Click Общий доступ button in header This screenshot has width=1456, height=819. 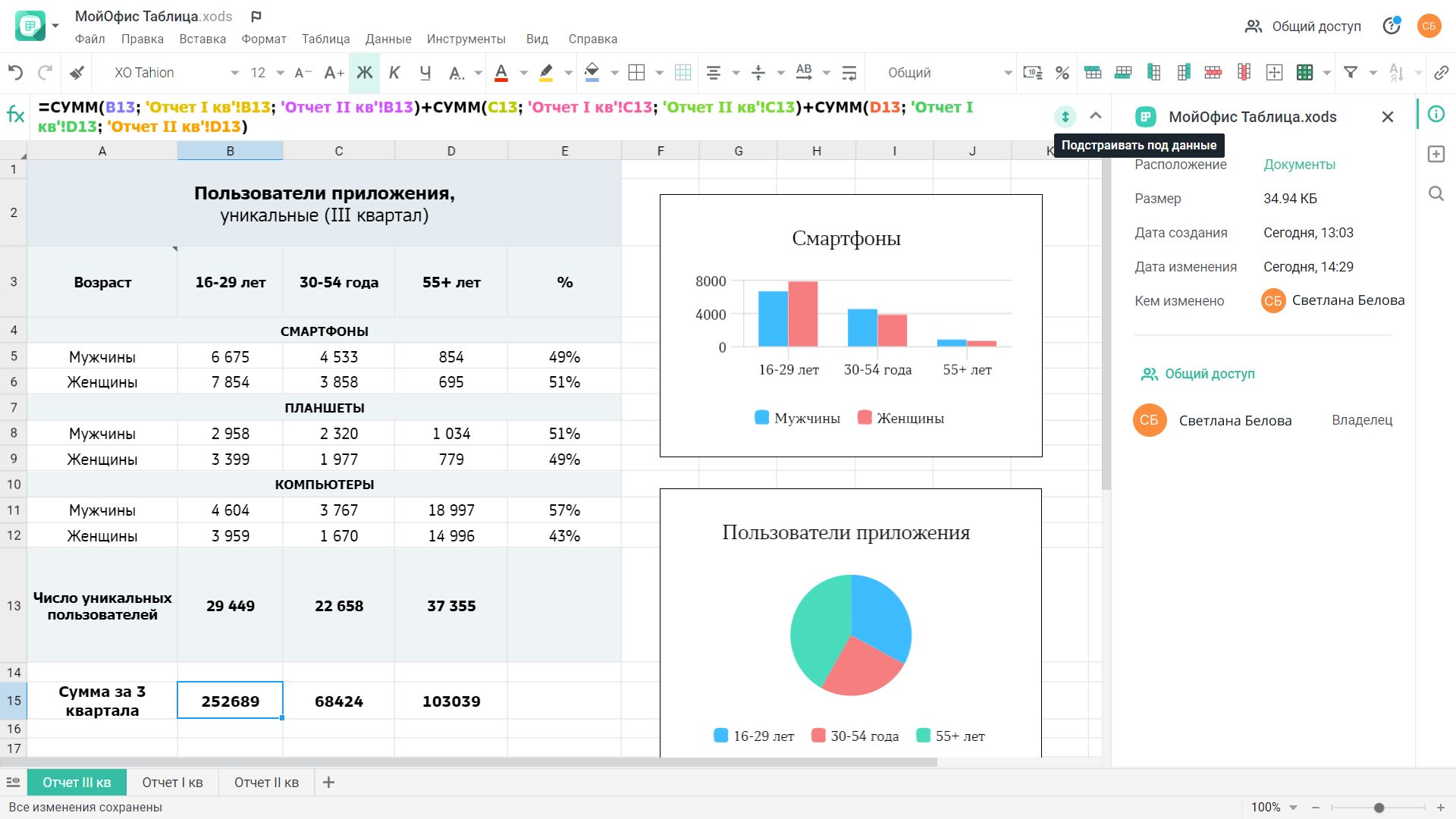pos(1303,27)
